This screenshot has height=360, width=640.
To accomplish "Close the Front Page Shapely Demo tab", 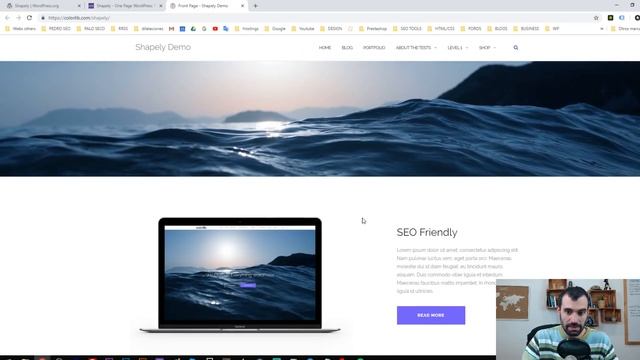I will pyautogui.click(x=242, y=6).
